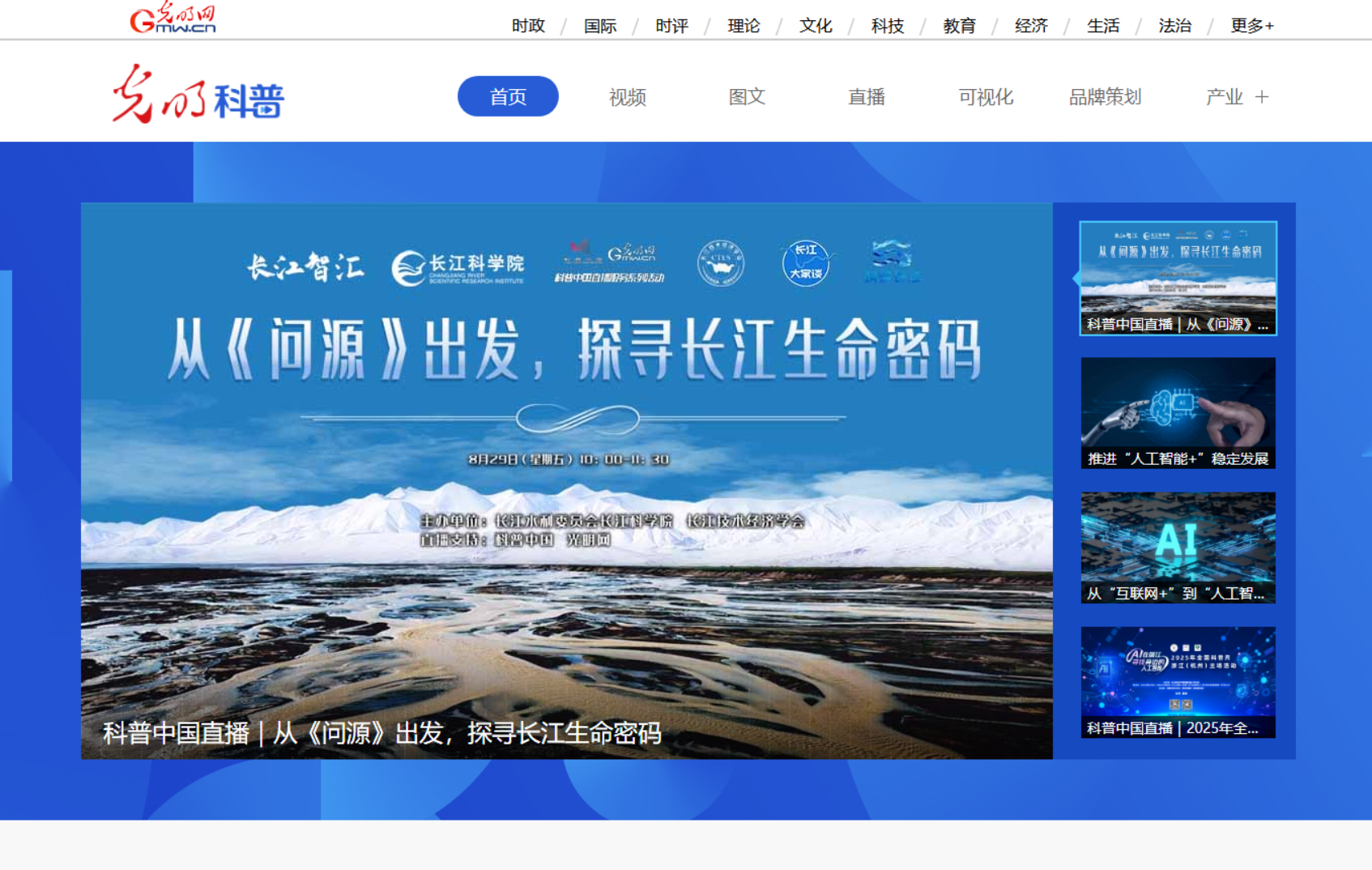The image size is (1372, 870).
Task: Go to the 直播 section
Action: click(x=867, y=97)
